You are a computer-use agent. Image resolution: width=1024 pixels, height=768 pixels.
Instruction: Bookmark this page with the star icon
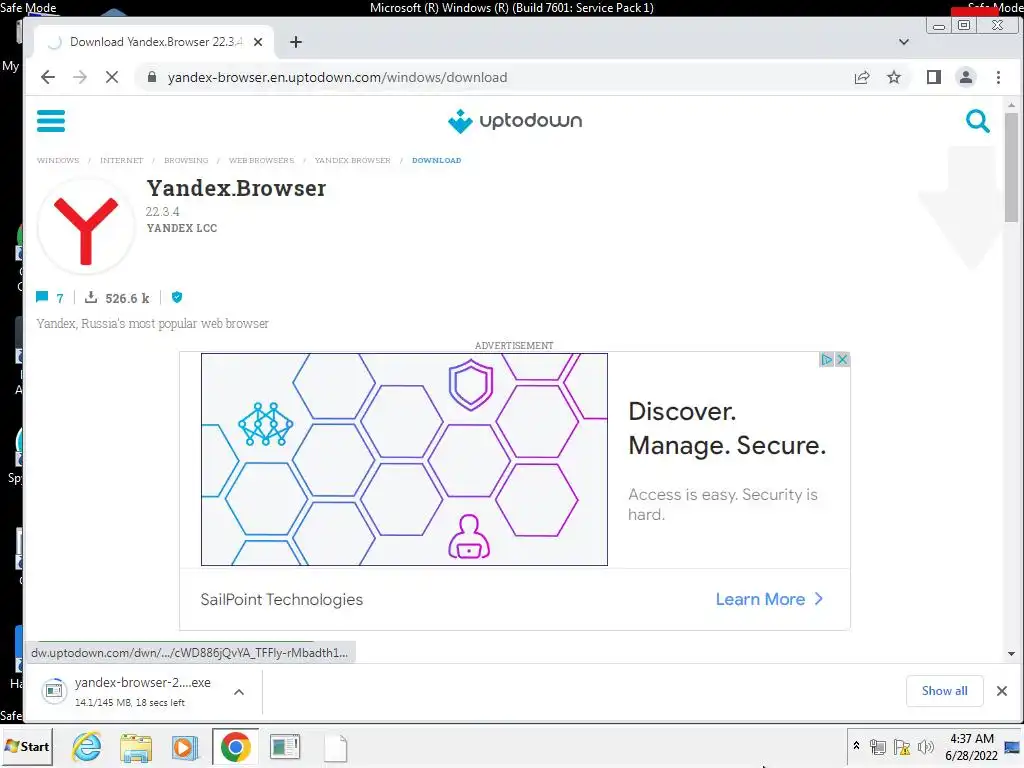click(893, 77)
